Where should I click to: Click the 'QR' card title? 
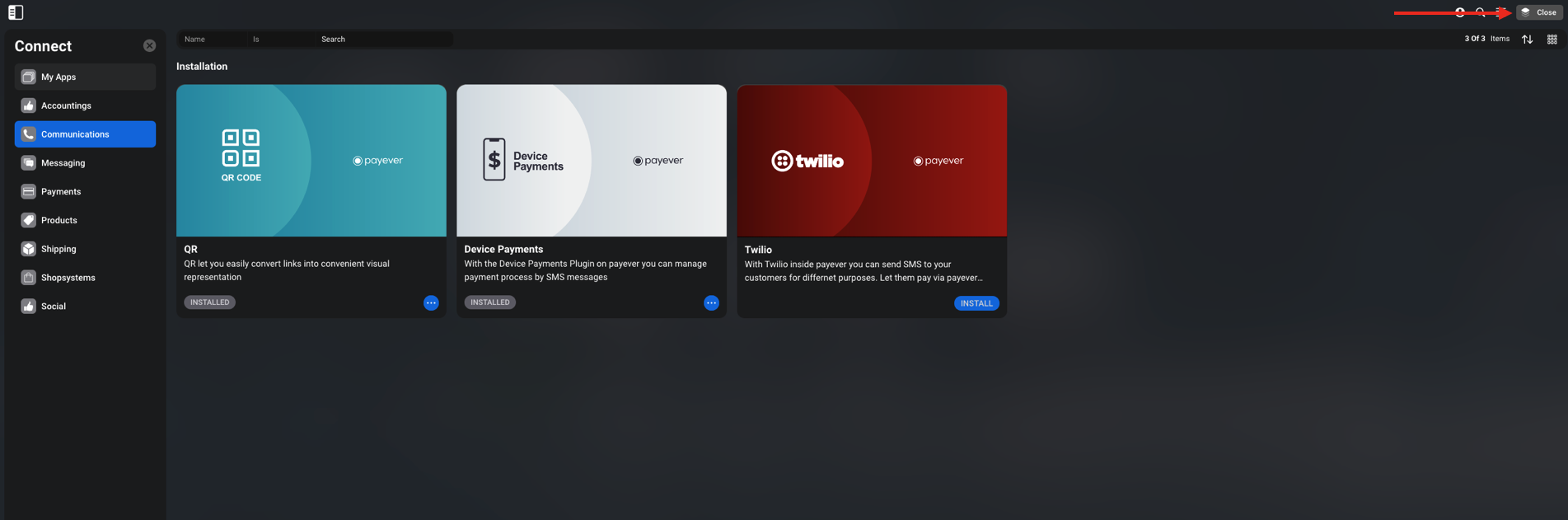point(190,249)
